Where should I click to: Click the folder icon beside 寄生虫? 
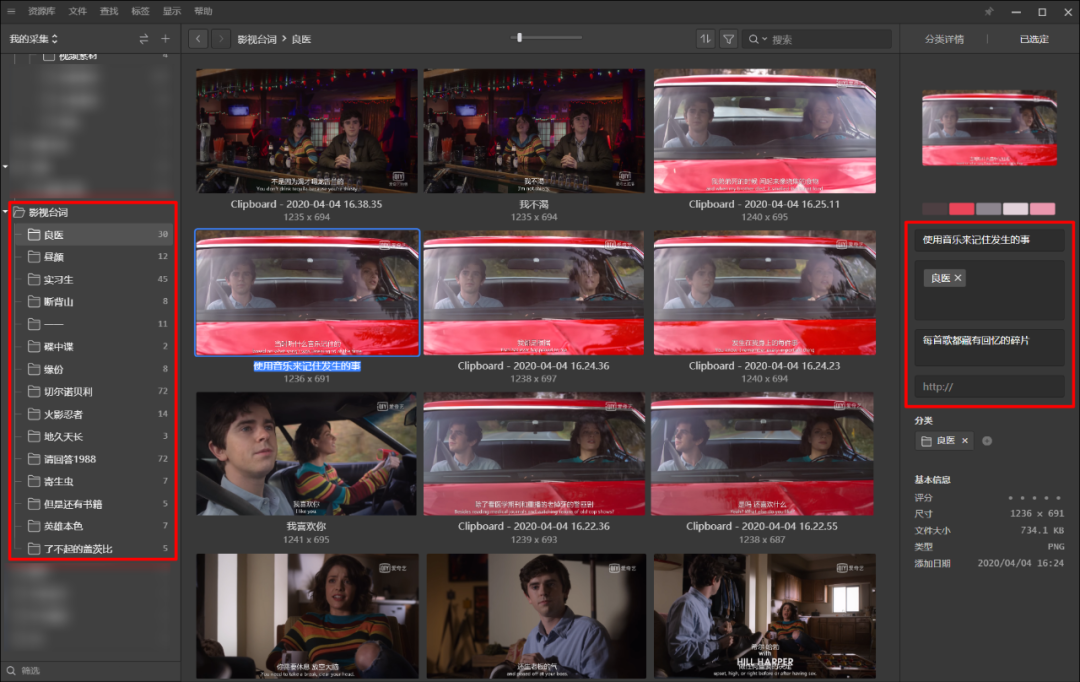pyautogui.click(x=34, y=482)
